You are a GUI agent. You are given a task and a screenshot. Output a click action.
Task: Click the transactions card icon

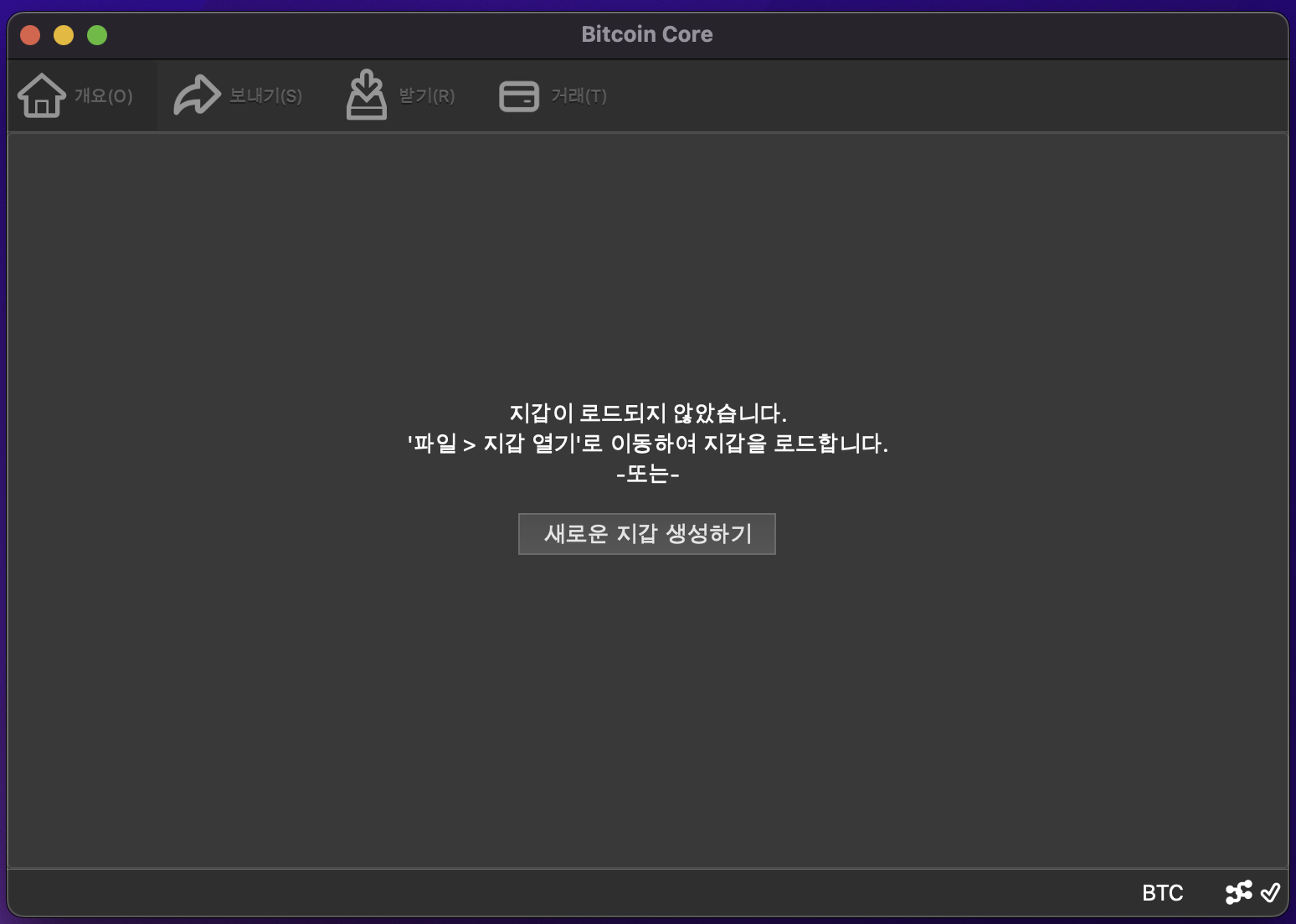519,96
